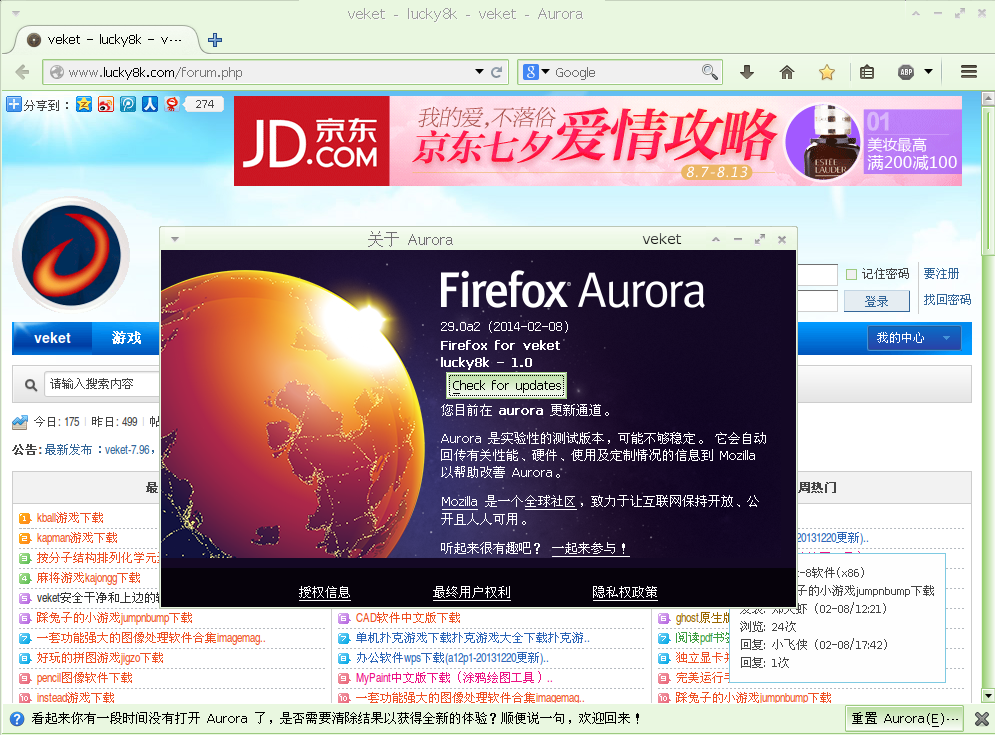This screenshot has width=995, height=735.
Task: Click the lucky8k forum logo
Action: pos(71,255)
